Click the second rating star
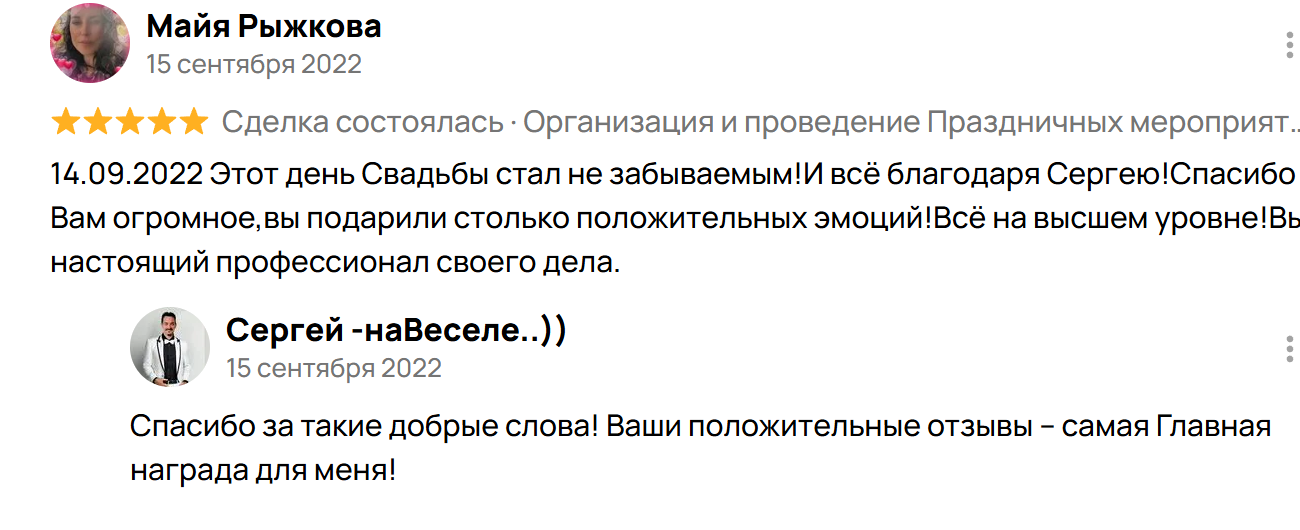The image size is (1300, 530). pos(97,123)
